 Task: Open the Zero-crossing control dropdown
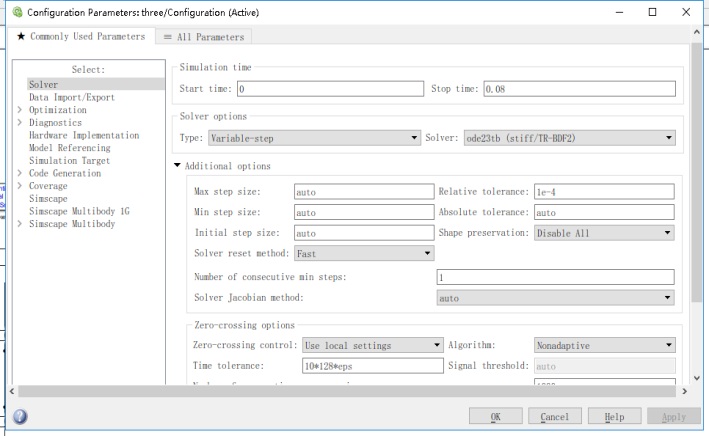pyautogui.click(x=373, y=345)
